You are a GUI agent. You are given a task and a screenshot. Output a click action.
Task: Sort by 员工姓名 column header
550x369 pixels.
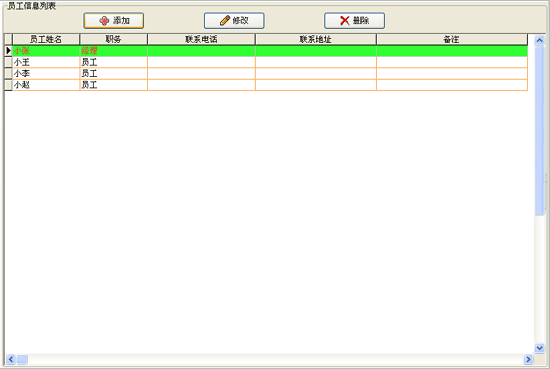coord(46,39)
